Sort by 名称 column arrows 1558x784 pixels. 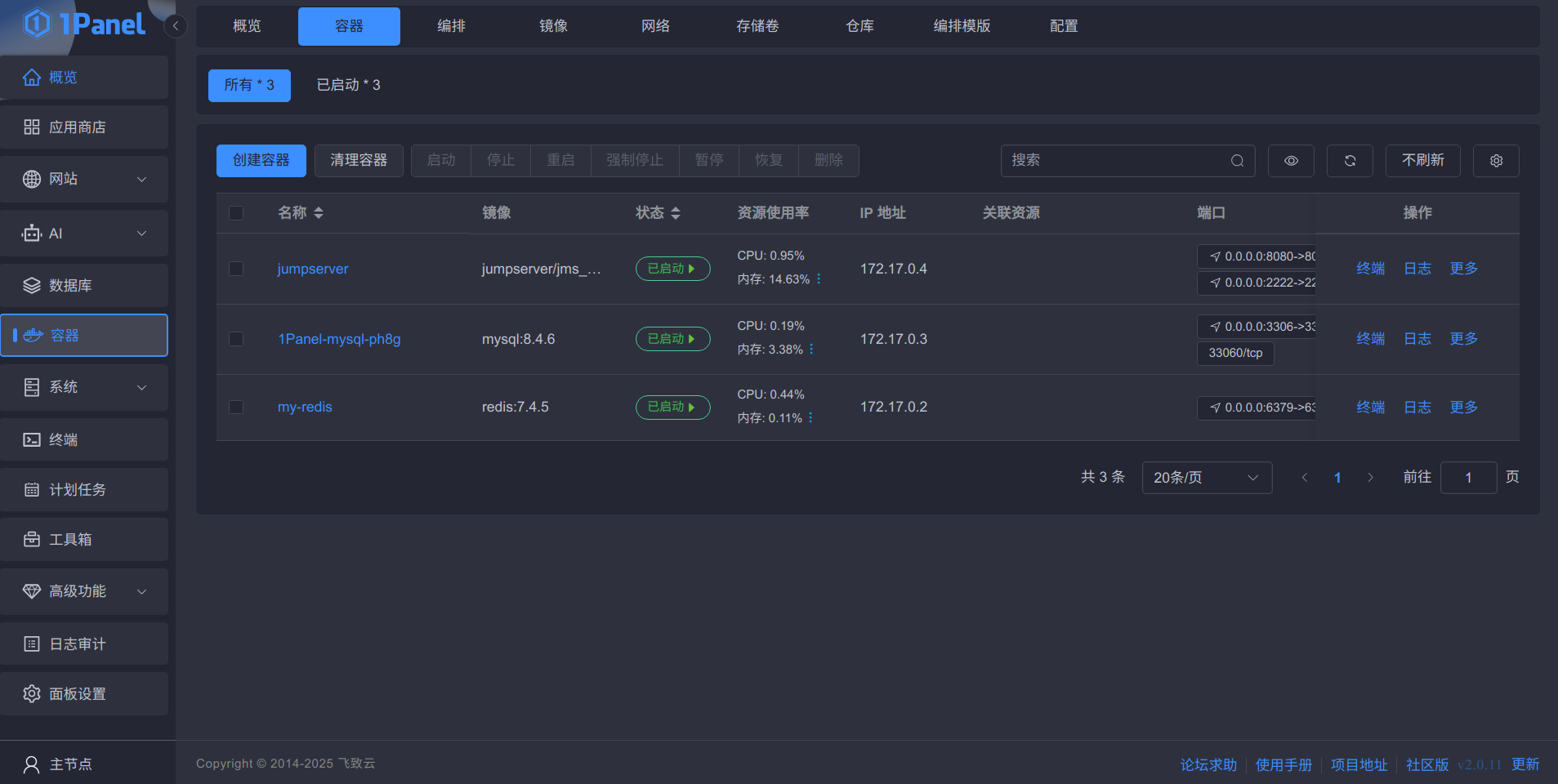pos(319,213)
